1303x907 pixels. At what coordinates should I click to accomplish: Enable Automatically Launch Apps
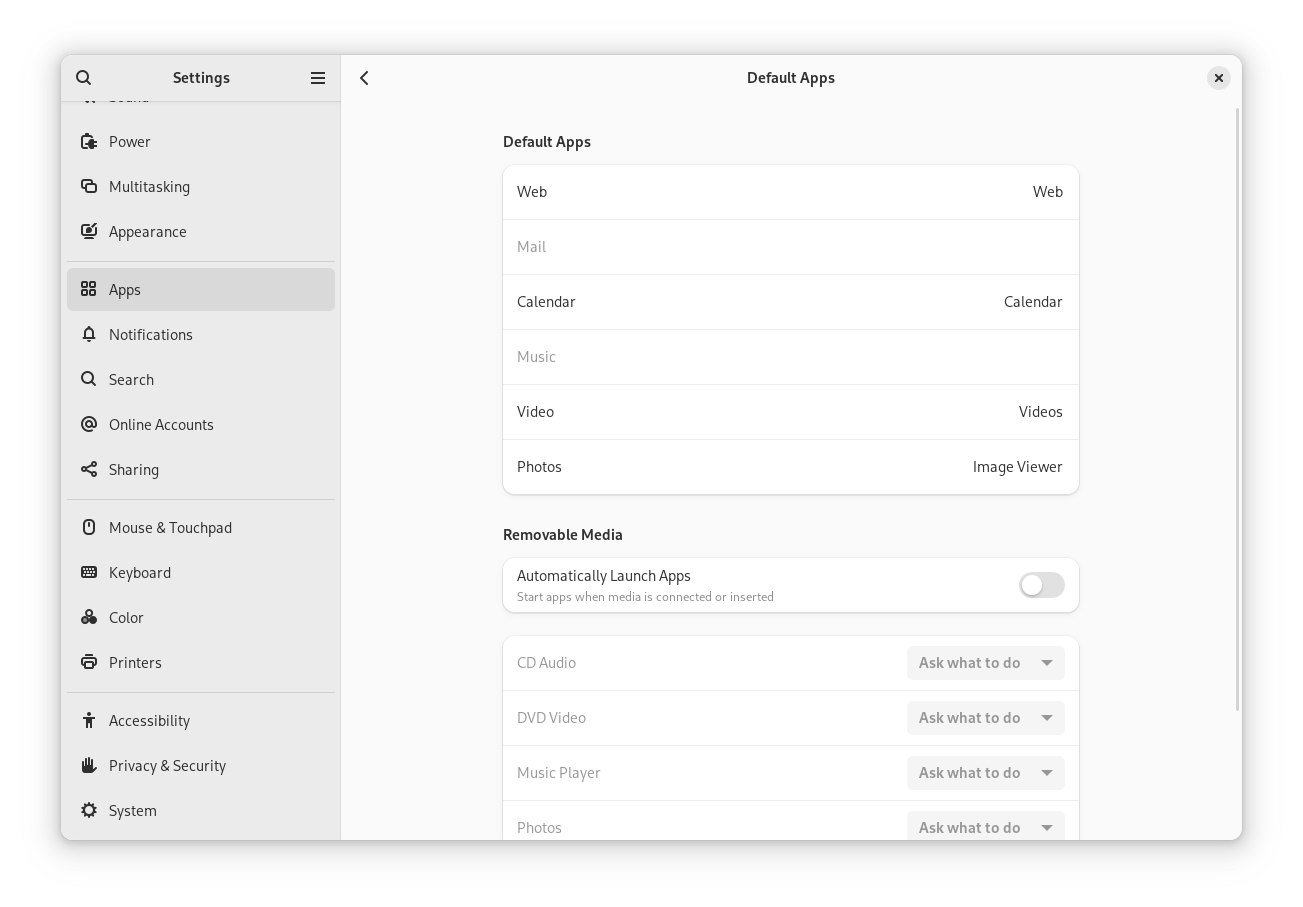click(x=1041, y=585)
